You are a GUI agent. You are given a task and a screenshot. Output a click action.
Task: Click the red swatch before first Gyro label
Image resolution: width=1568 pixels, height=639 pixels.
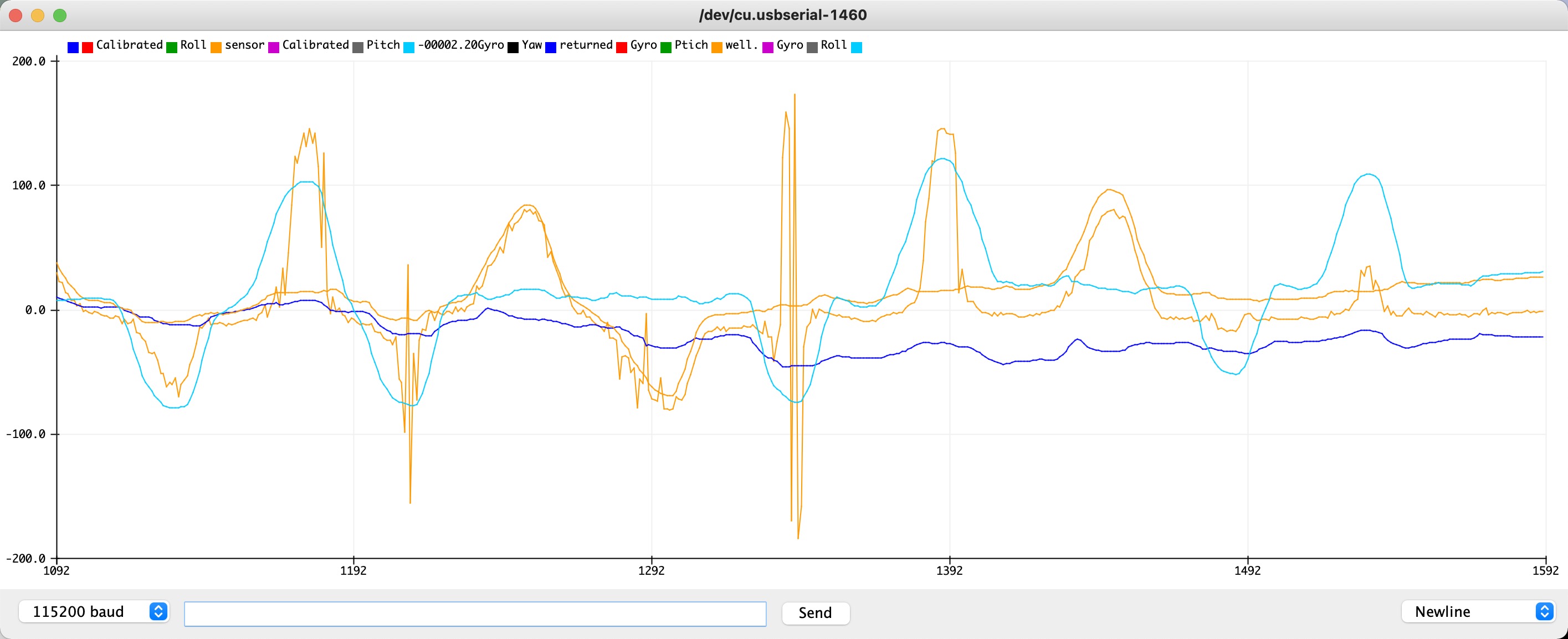pyautogui.click(x=622, y=48)
